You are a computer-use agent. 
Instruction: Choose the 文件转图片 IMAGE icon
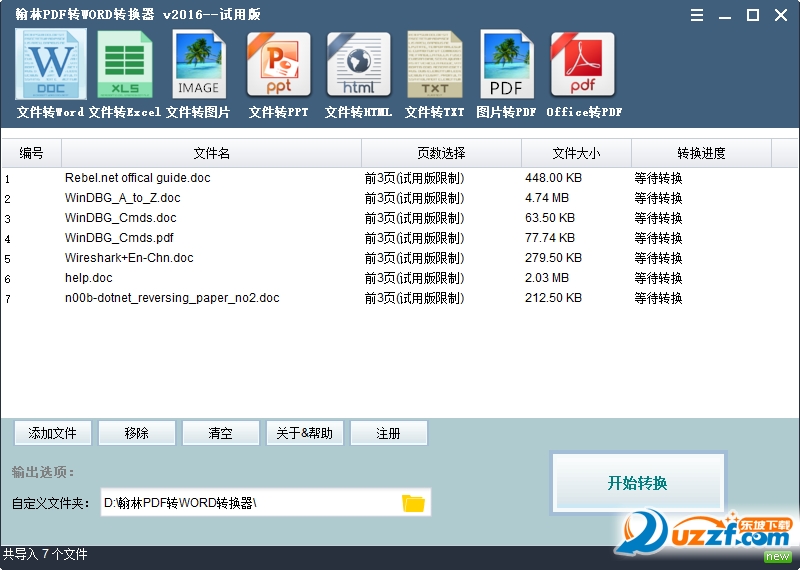[198, 64]
